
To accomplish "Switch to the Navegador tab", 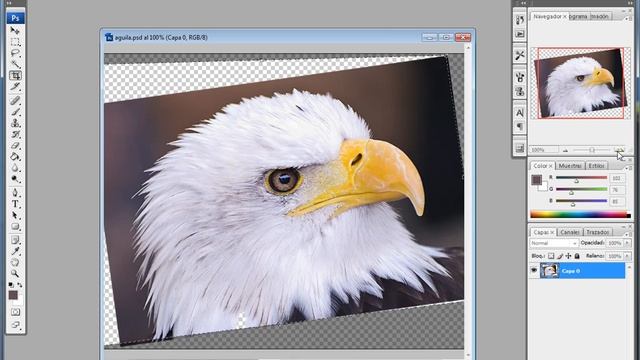I will point(547,16).
